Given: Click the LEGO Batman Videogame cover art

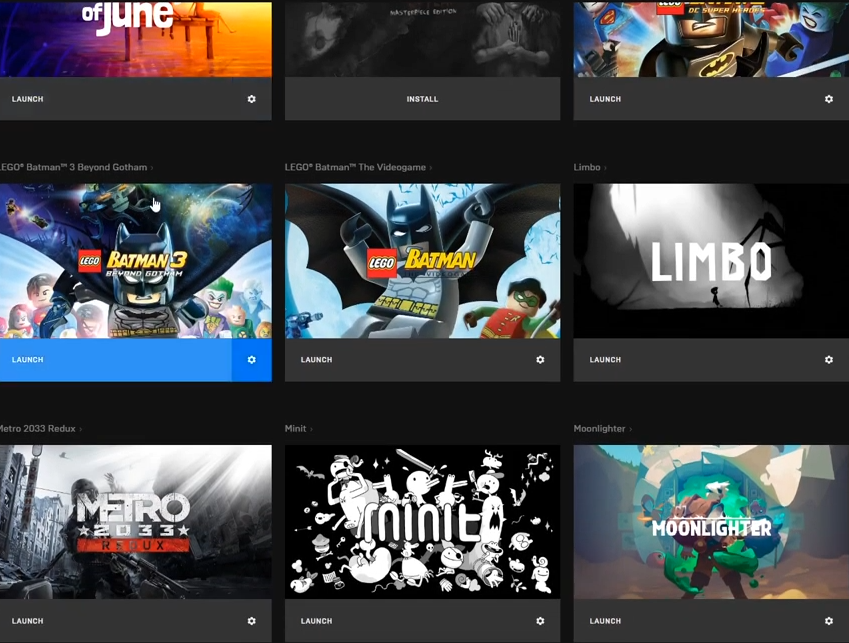Looking at the screenshot, I should pyautogui.click(x=422, y=261).
